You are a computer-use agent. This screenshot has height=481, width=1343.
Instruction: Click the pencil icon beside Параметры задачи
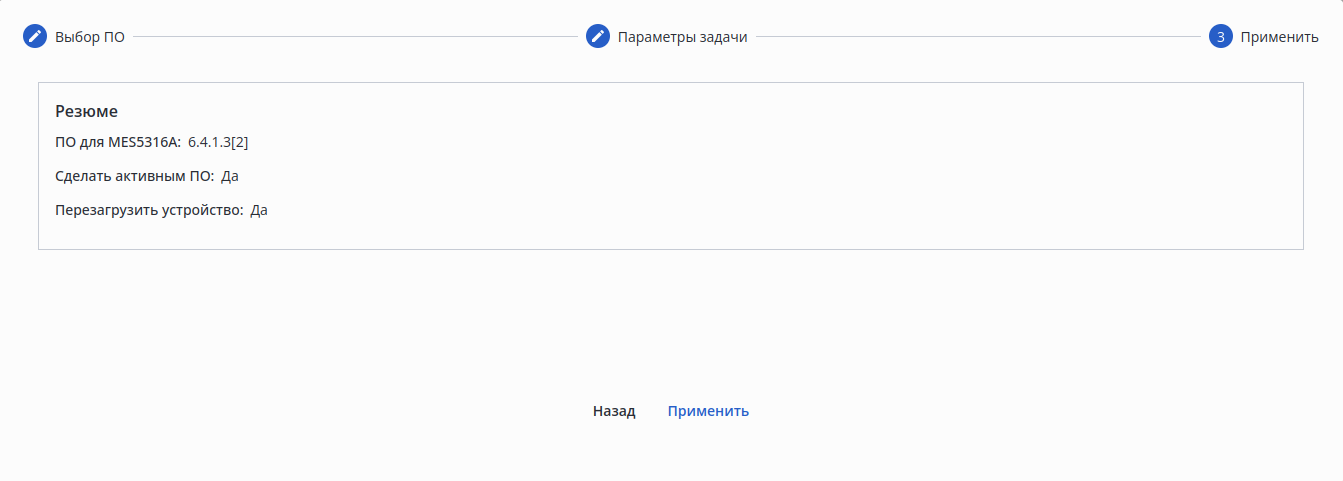598,37
